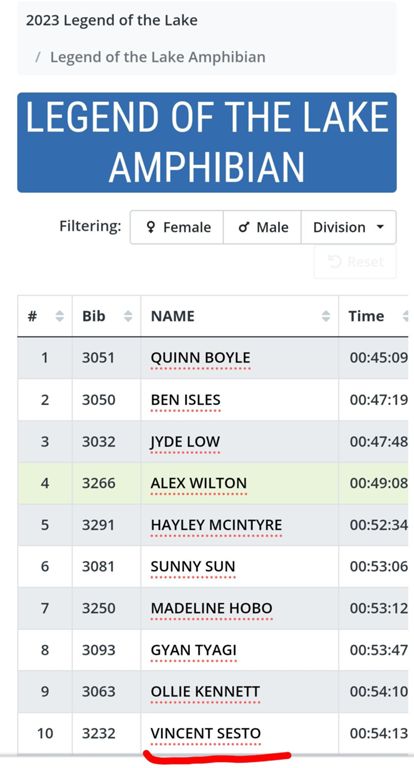Filter results to Female participants

click(x=177, y=227)
